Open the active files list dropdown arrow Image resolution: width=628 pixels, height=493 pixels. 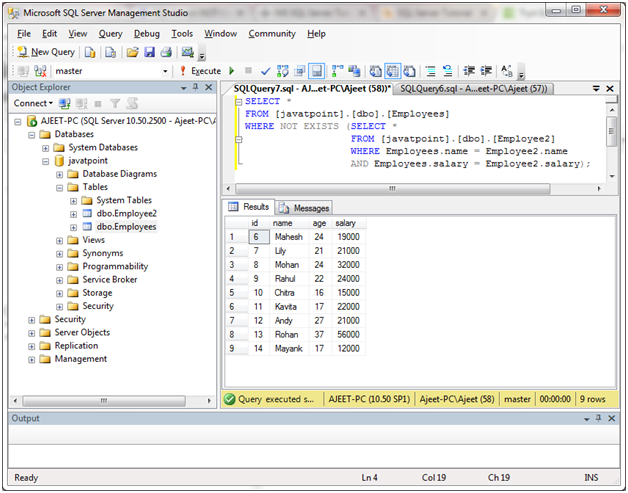(596, 89)
